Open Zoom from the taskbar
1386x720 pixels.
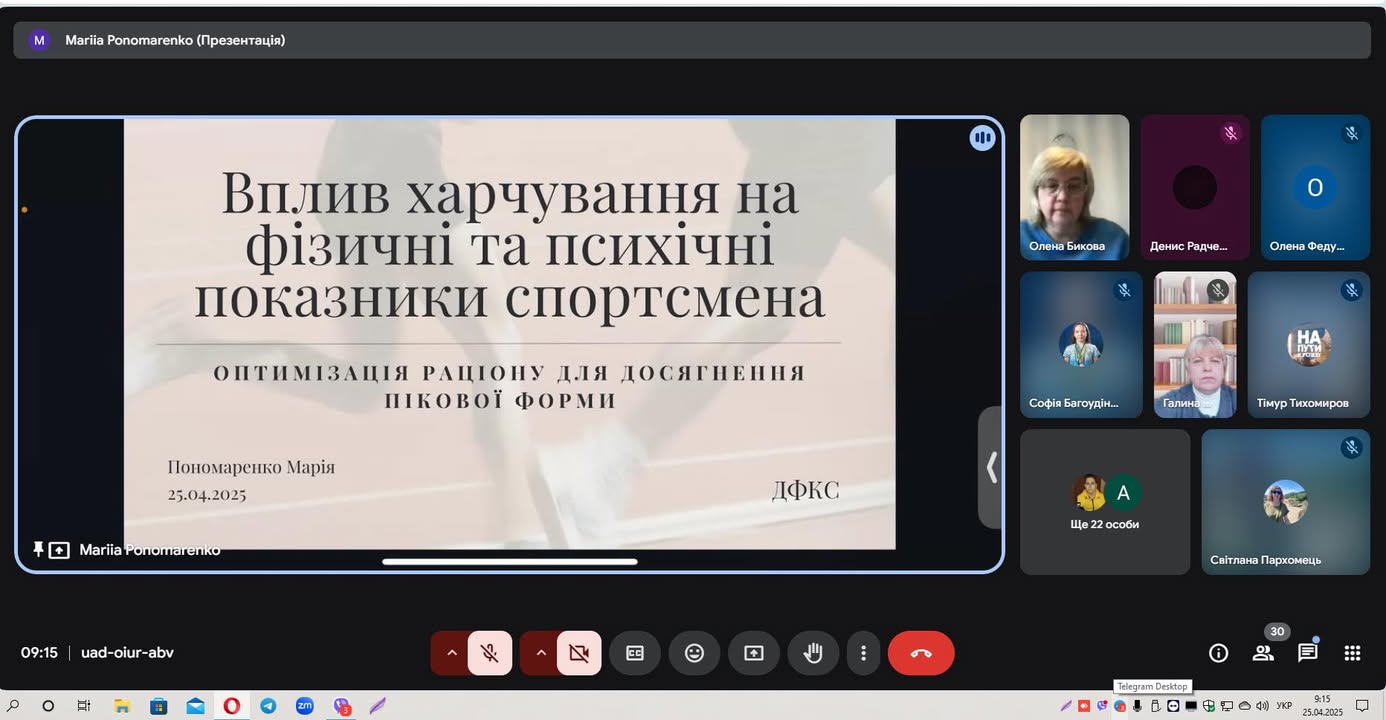(305, 706)
